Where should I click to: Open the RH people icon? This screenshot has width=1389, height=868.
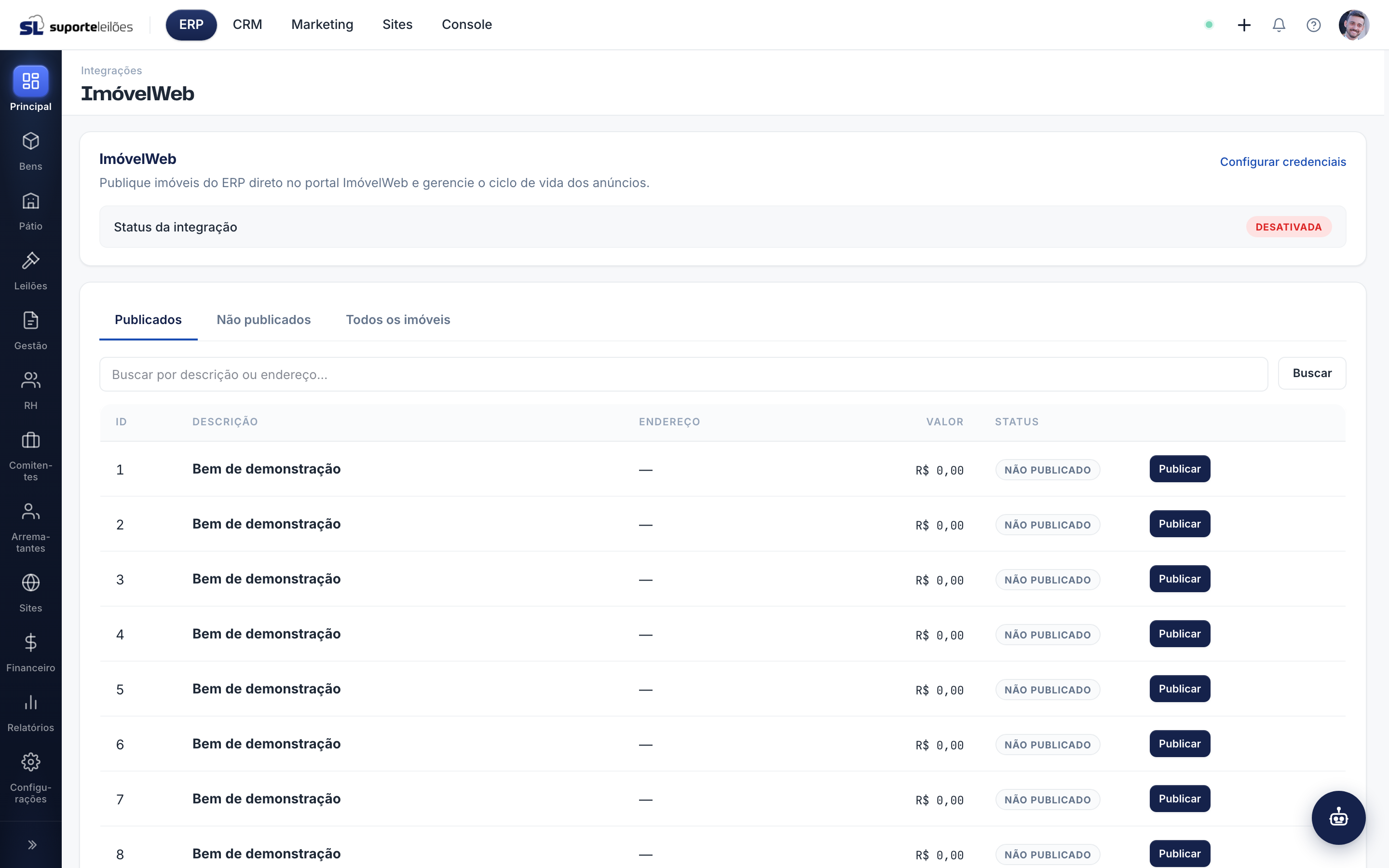point(30,380)
